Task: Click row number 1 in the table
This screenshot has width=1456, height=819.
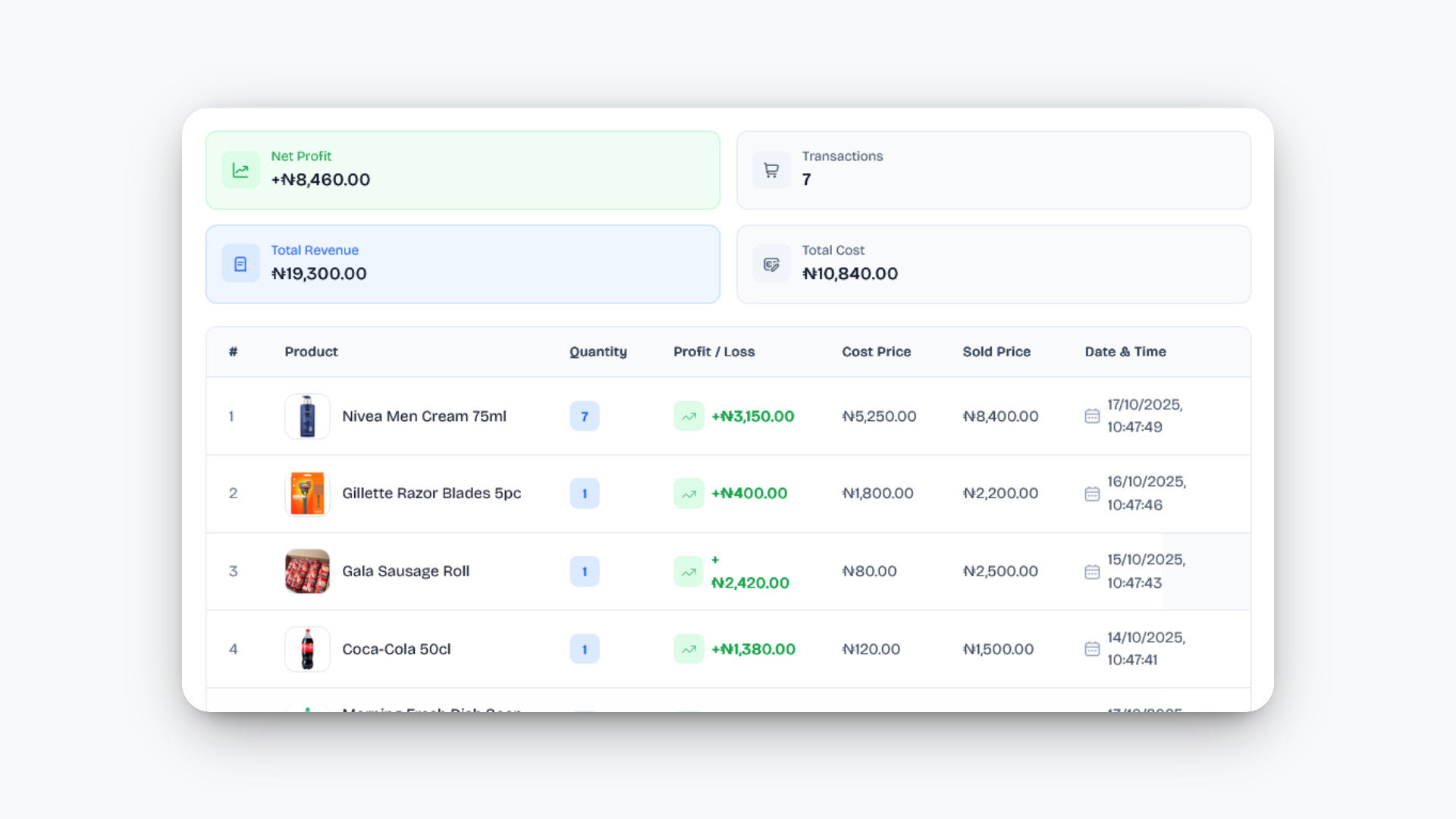Action: coord(231,416)
